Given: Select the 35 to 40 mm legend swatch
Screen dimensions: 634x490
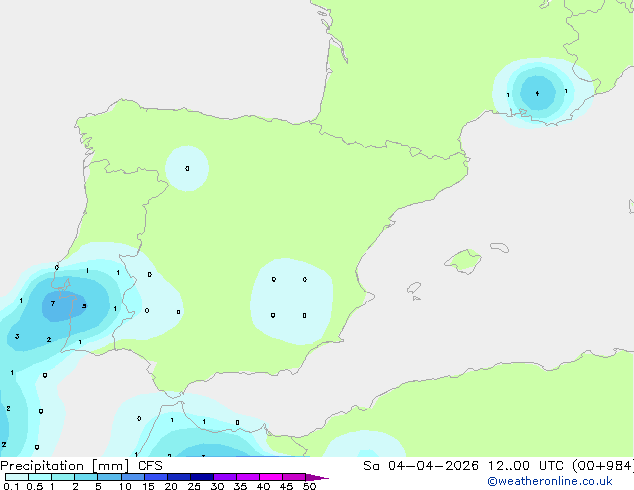Looking at the screenshot, I should coord(247,477).
